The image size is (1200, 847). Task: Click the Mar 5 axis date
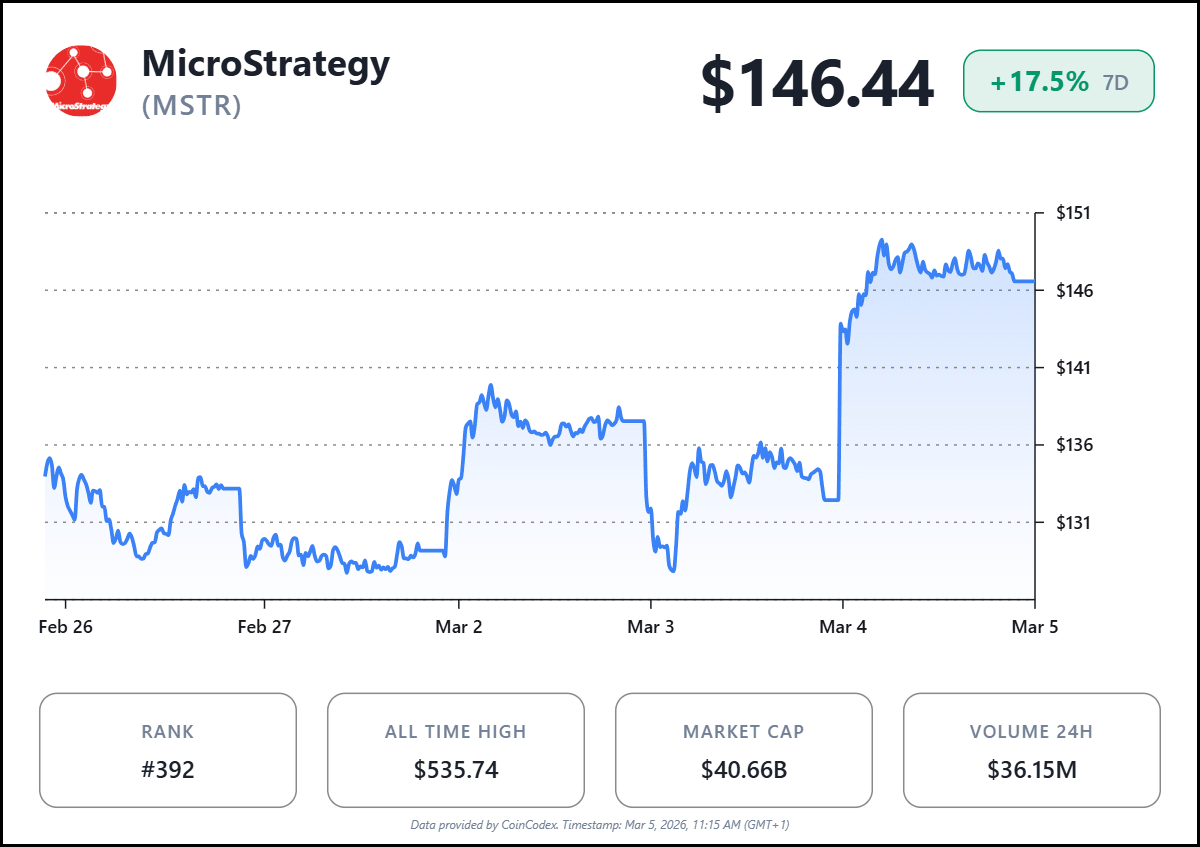click(x=1034, y=627)
